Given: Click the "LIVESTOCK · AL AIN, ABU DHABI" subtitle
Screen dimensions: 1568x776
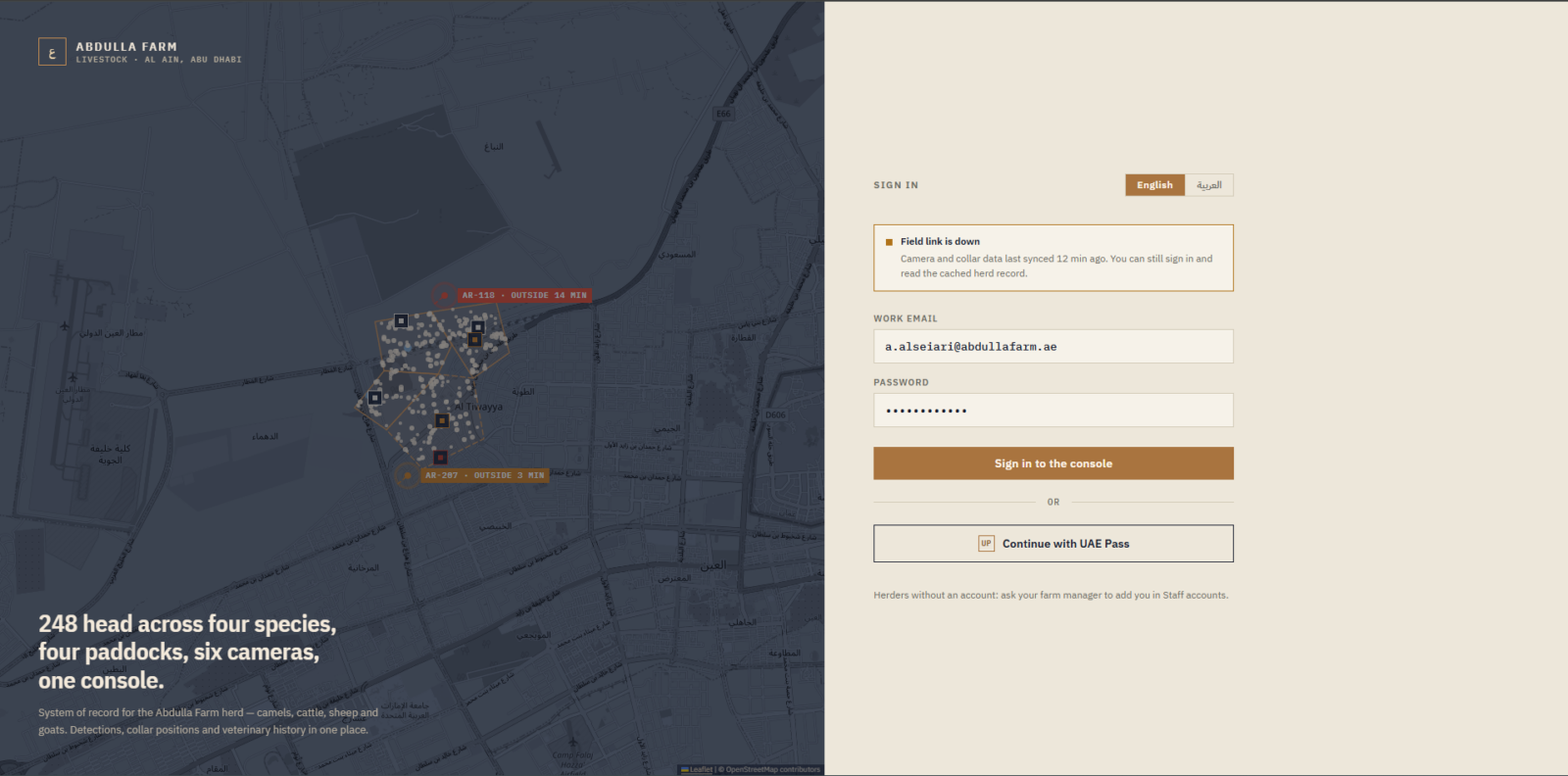Looking at the screenshot, I should click(159, 60).
